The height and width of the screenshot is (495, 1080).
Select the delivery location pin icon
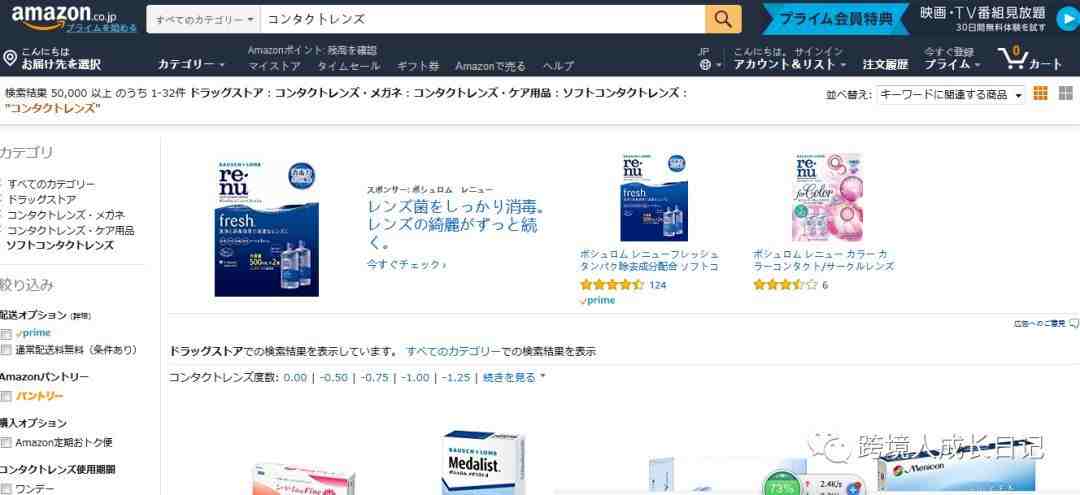point(10,58)
